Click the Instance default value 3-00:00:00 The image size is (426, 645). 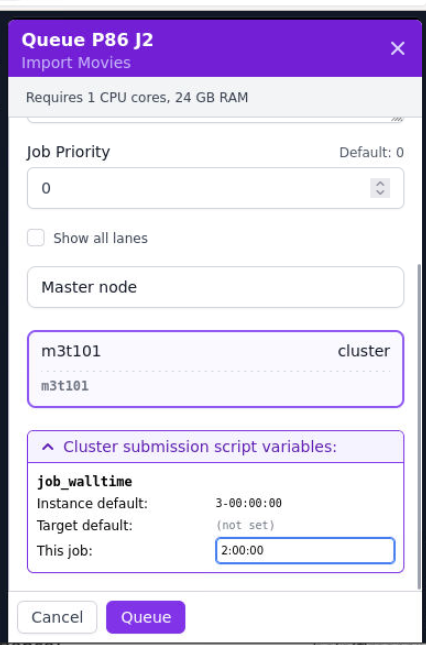(249, 503)
